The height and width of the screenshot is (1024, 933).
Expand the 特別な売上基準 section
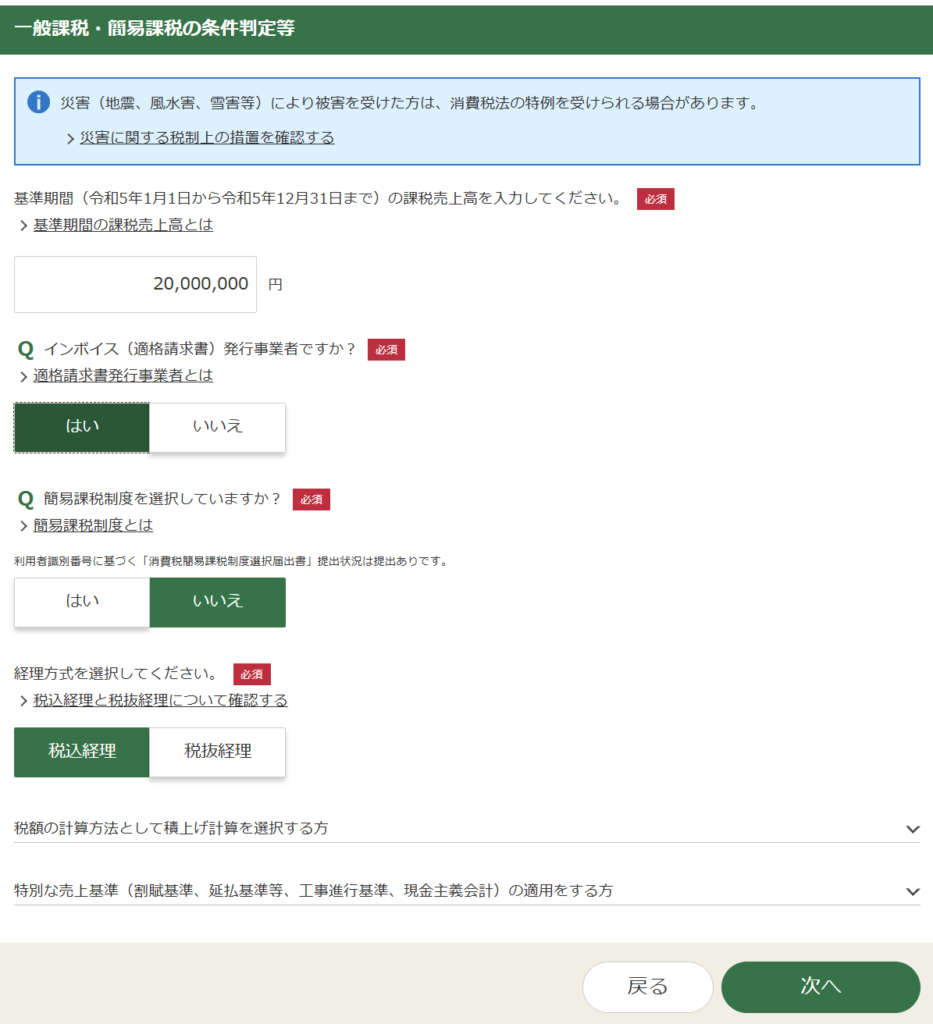[x=313, y=890]
